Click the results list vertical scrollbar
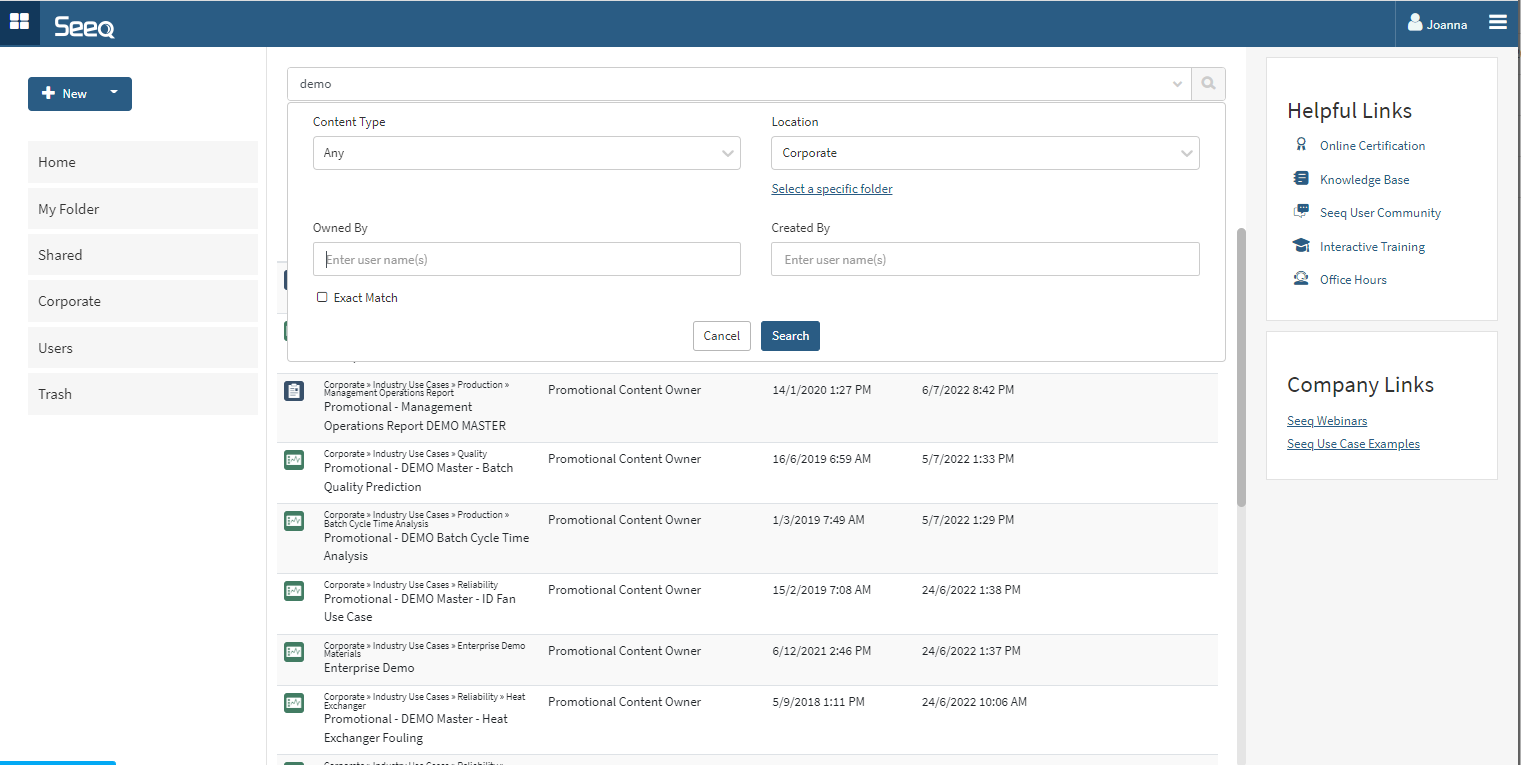The height and width of the screenshot is (765, 1521). click(x=1242, y=367)
